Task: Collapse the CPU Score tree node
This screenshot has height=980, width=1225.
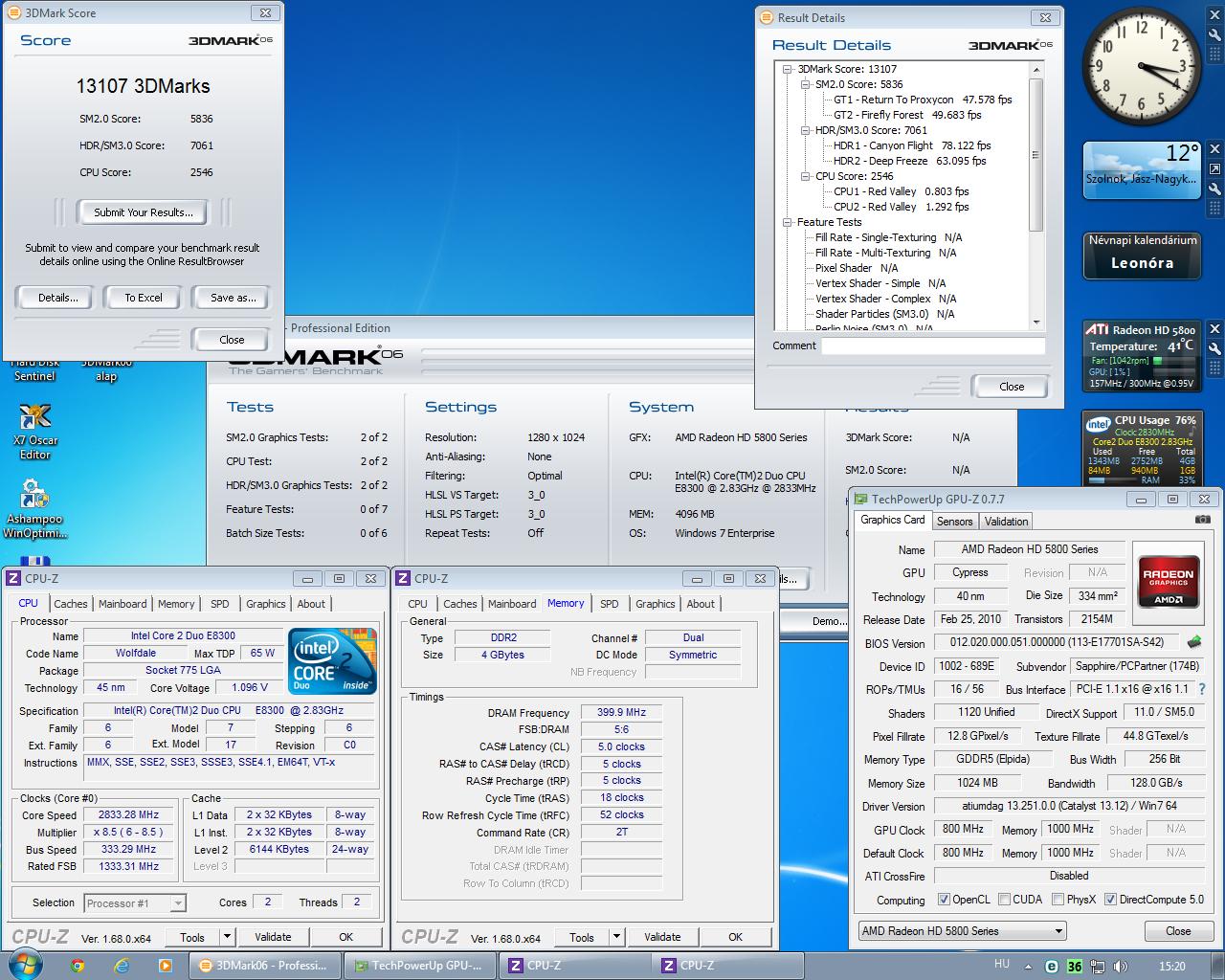Action: 806,176
